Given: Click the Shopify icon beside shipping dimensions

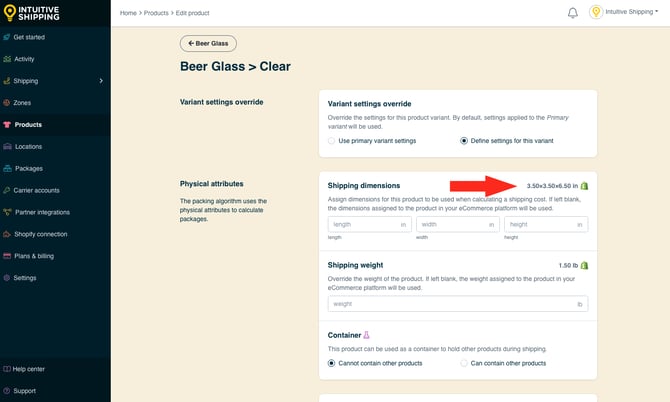Looking at the screenshot, I should click(x=585, y=186).
